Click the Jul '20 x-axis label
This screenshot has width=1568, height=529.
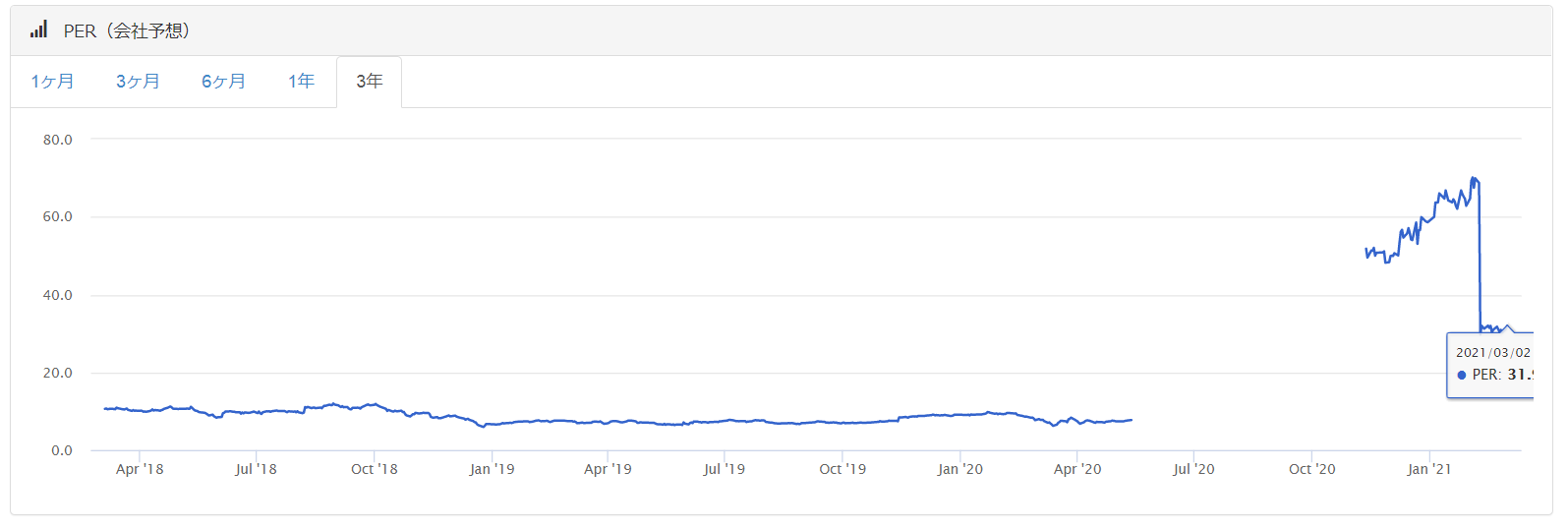(1193, 469)
